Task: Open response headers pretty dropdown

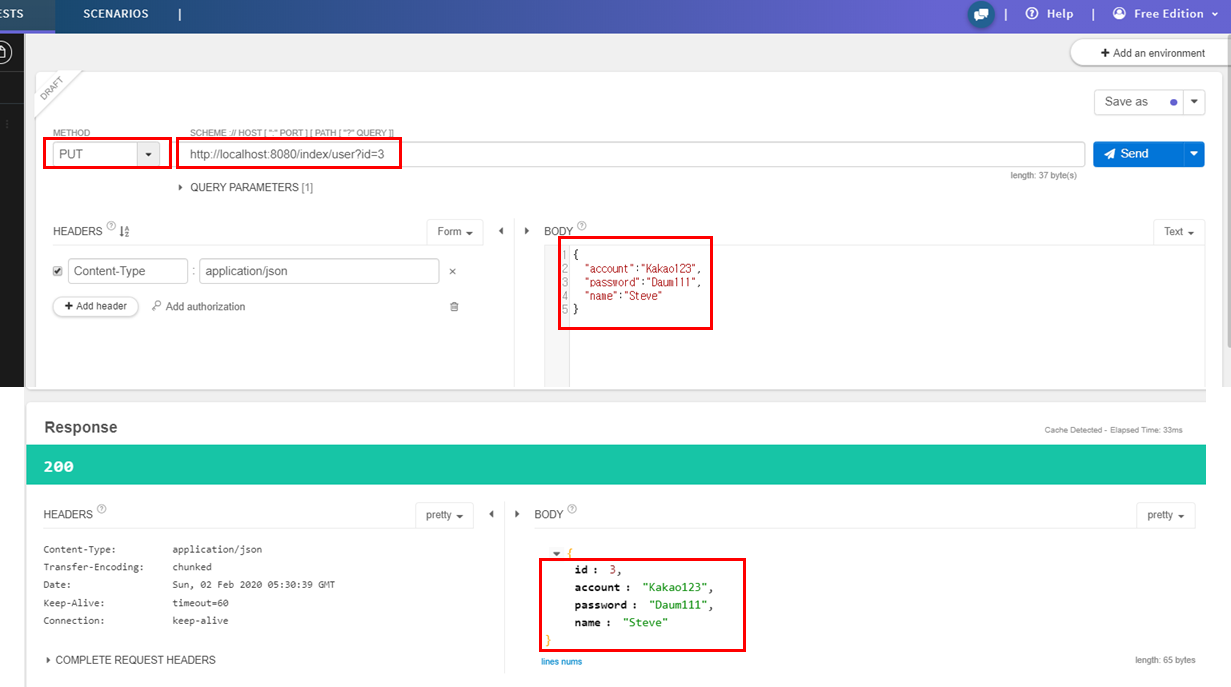Action: click(x=444, y=515)
